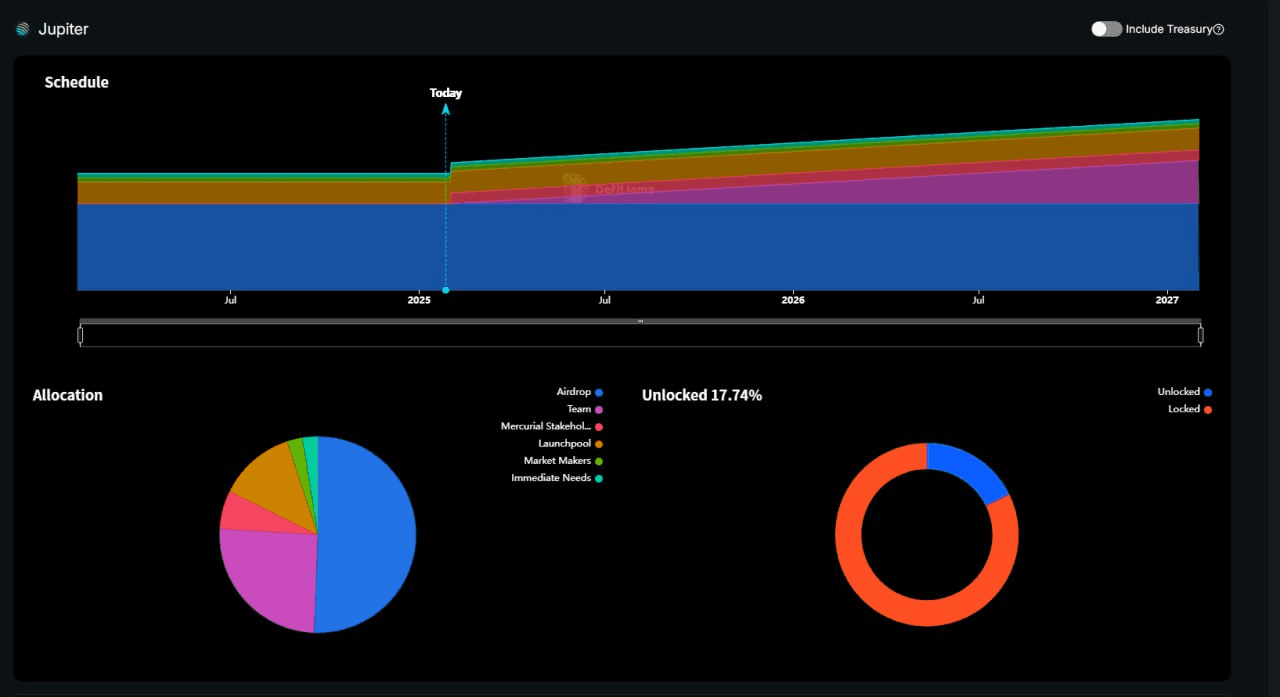Click the "2026" axis label
Viewport: 1280px width, 697px height.
click(x=793, y=300)
